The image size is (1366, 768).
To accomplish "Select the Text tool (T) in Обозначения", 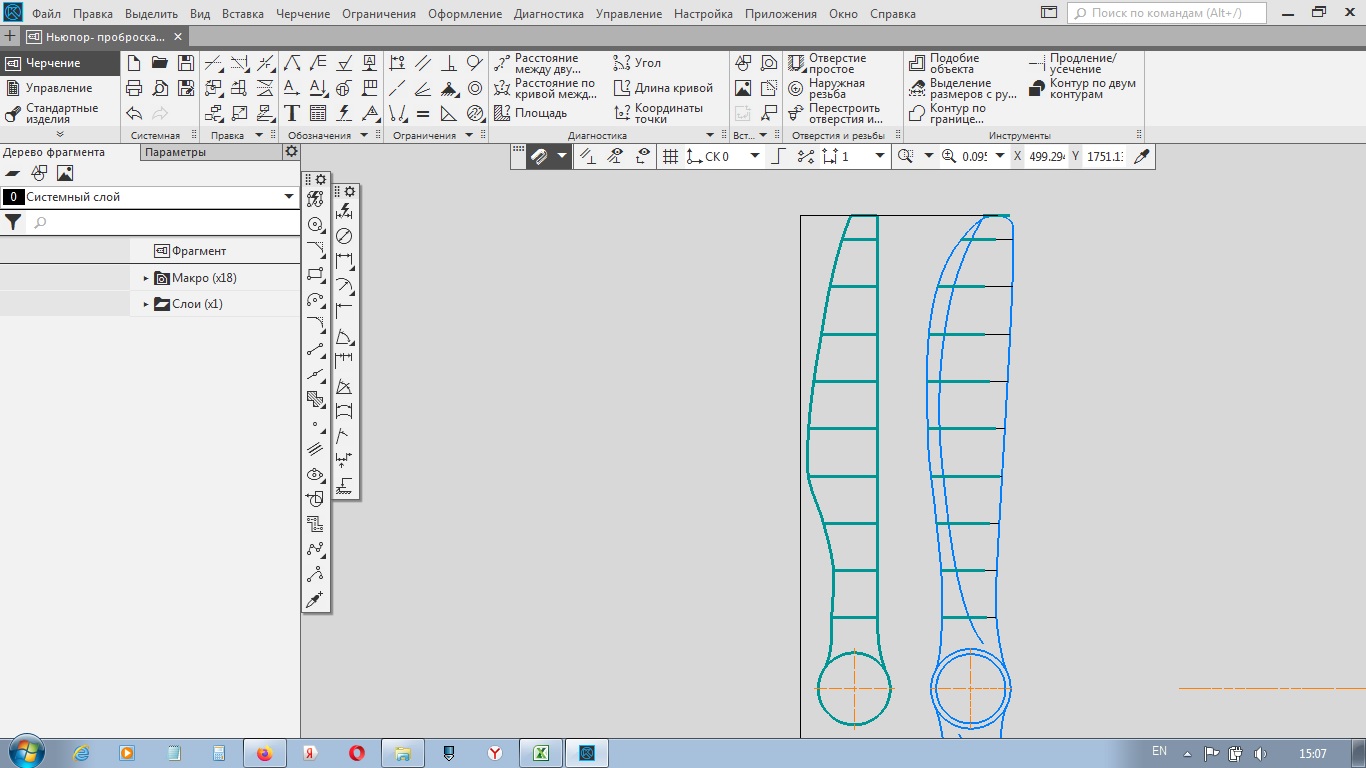I will (292, 113).
